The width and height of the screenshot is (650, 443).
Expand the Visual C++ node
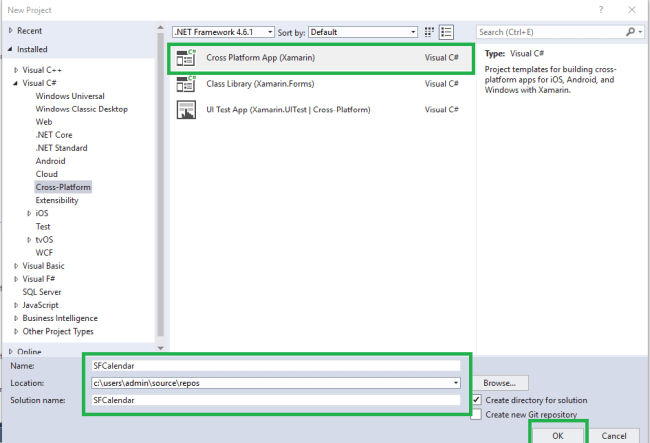pyautogui.click(x=16, y=70)
